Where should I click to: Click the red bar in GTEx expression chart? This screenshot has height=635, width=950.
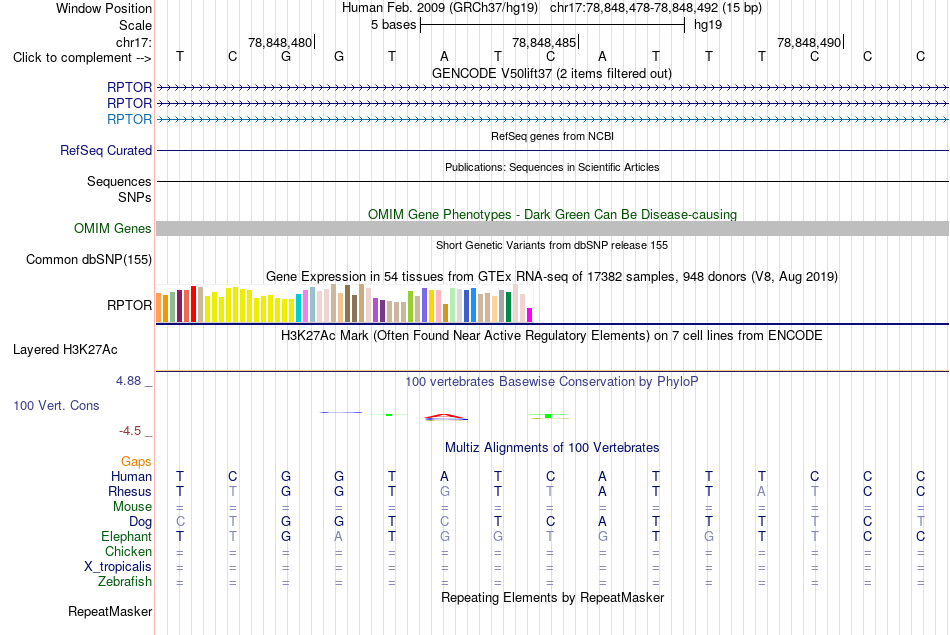click(193, 304)
